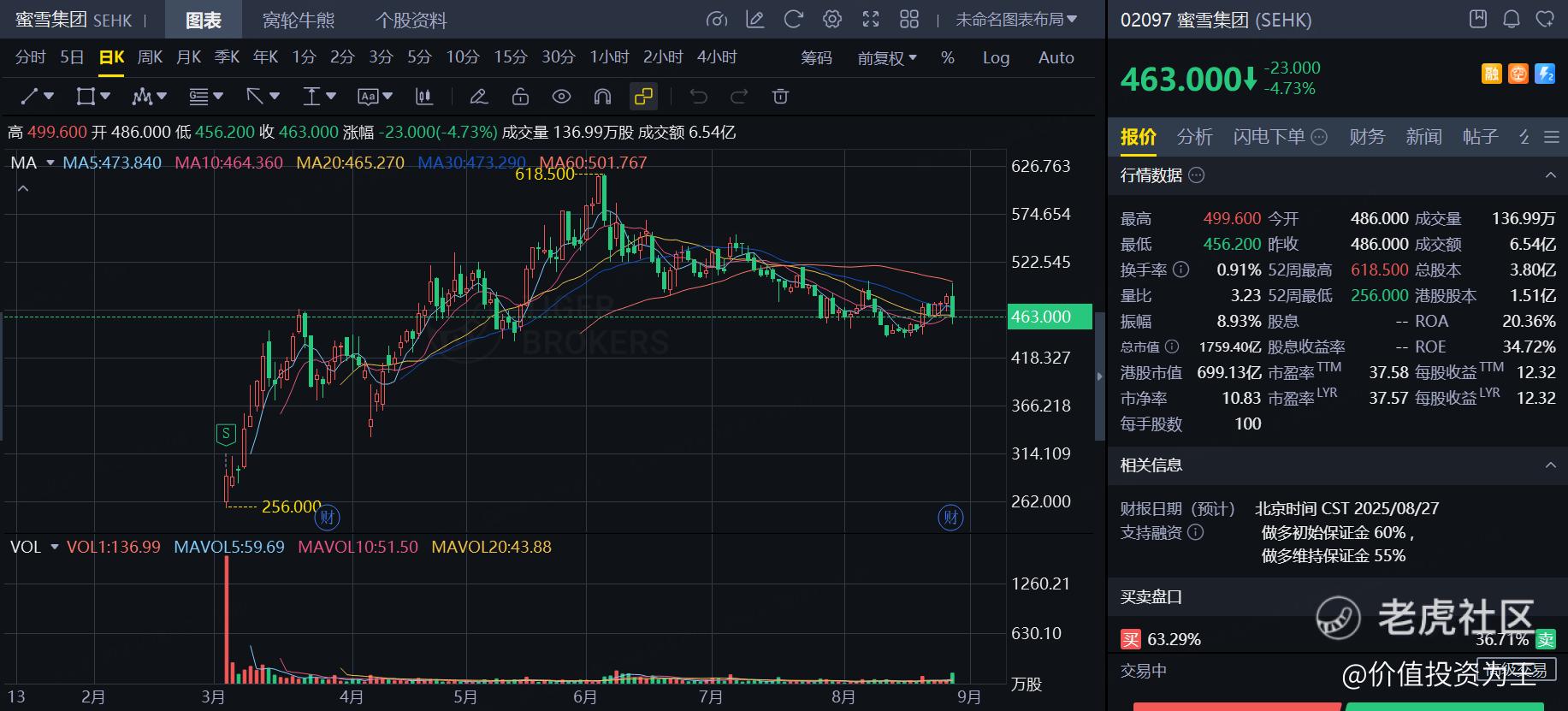Viewport: 1568px width, 711px height.
Task: Toggle Log scale on the chart
Action: pyautogui.click(x=996, y=58)
